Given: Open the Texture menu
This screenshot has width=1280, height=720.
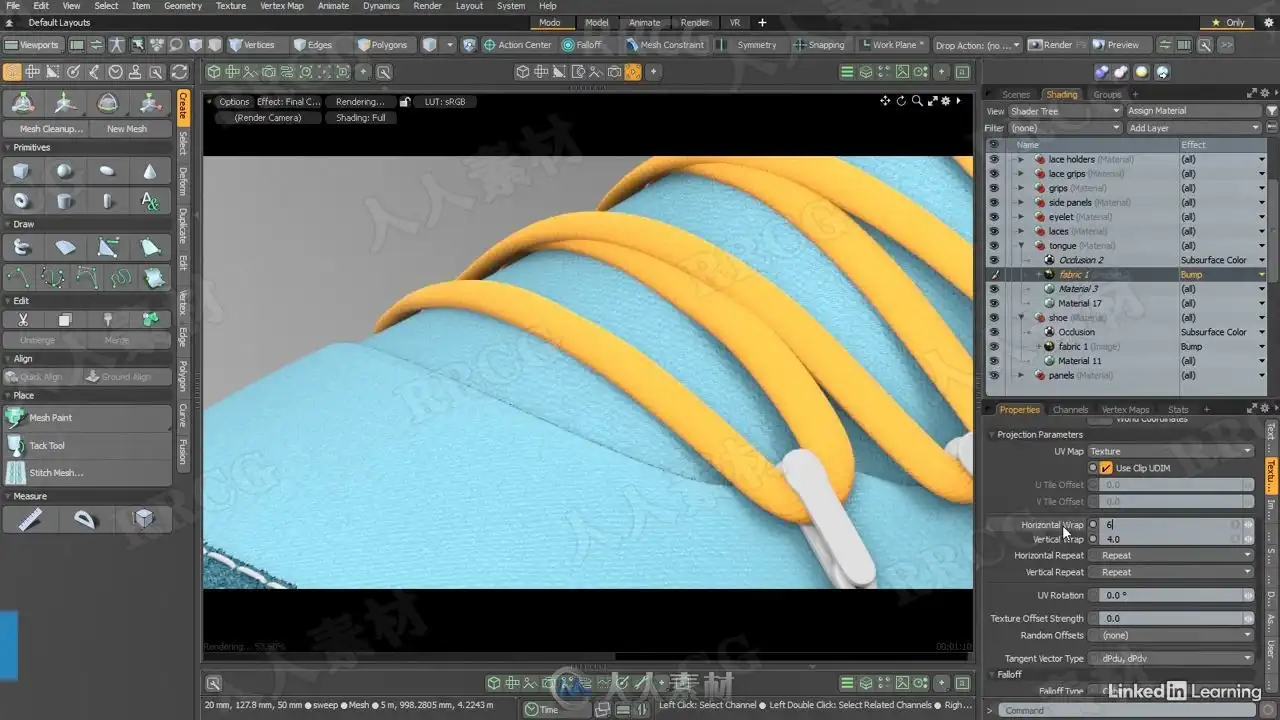Looking at the screenshot, I should click(231, 6).
